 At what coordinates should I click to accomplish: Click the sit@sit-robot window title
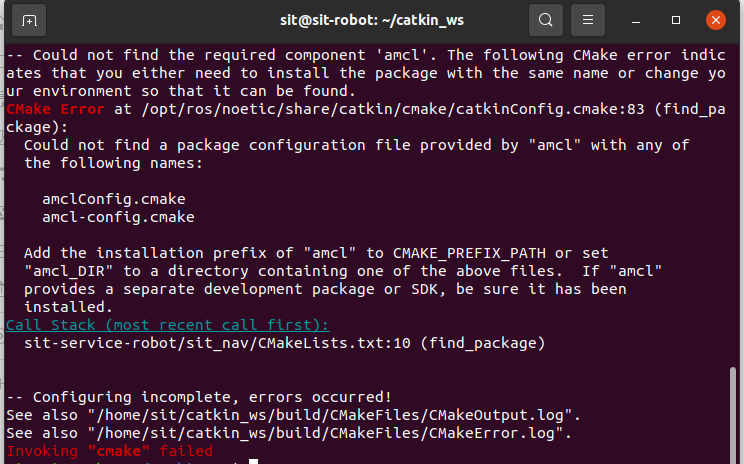click(371, 19)
